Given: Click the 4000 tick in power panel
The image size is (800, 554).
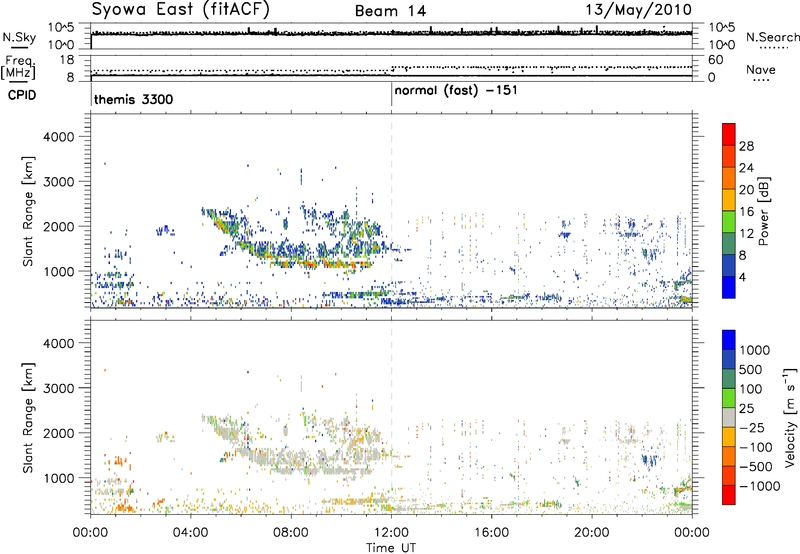Looking at the screenshot, I should (58, 137).
